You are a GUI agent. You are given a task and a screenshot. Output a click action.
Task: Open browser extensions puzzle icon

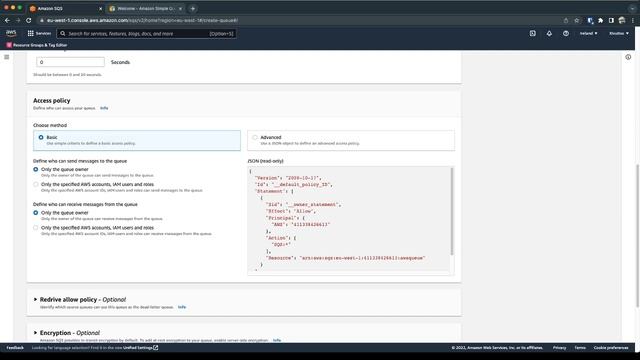[600, 20]
